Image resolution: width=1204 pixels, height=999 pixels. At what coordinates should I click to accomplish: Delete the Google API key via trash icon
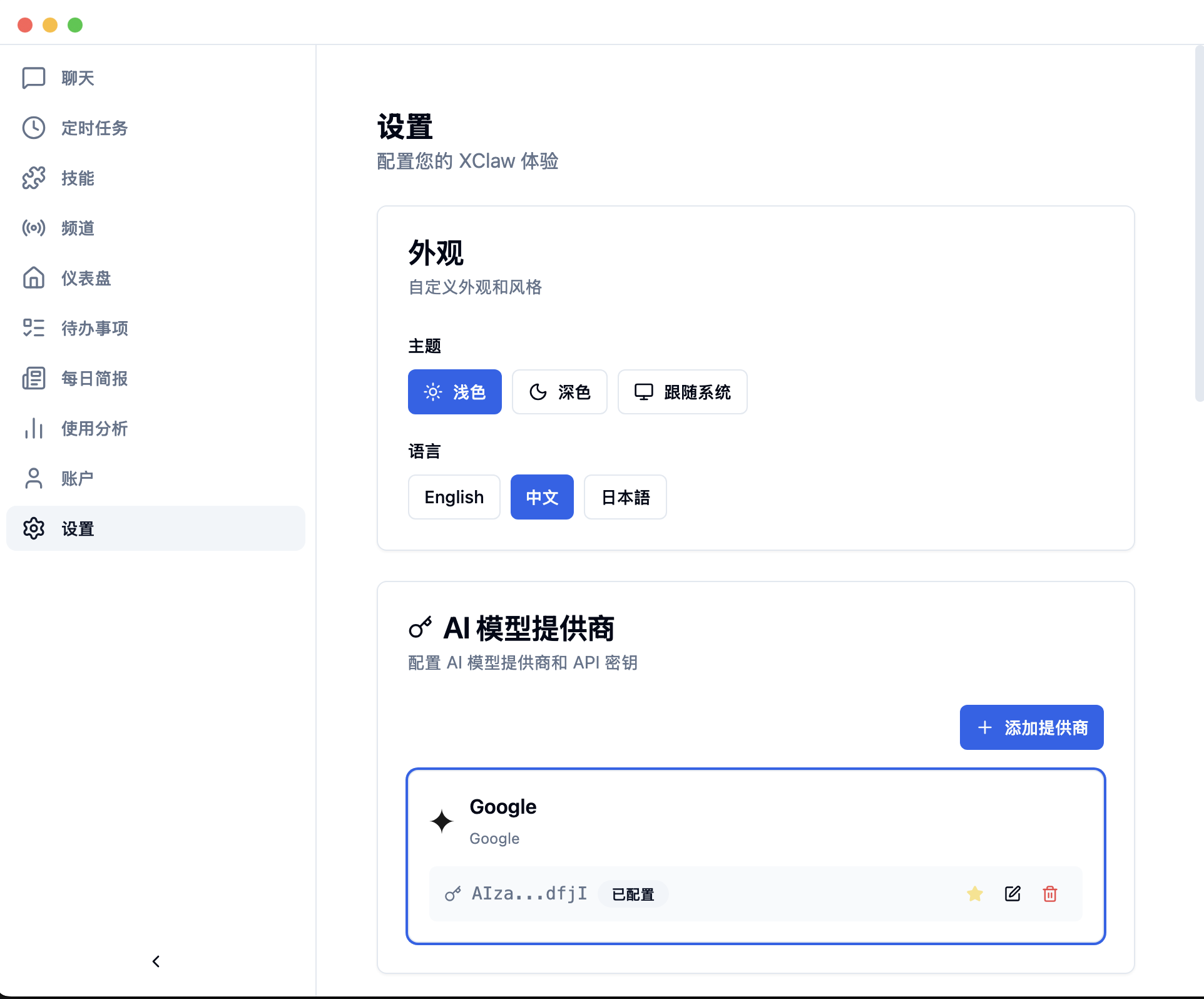click(x=1051, y=894)
